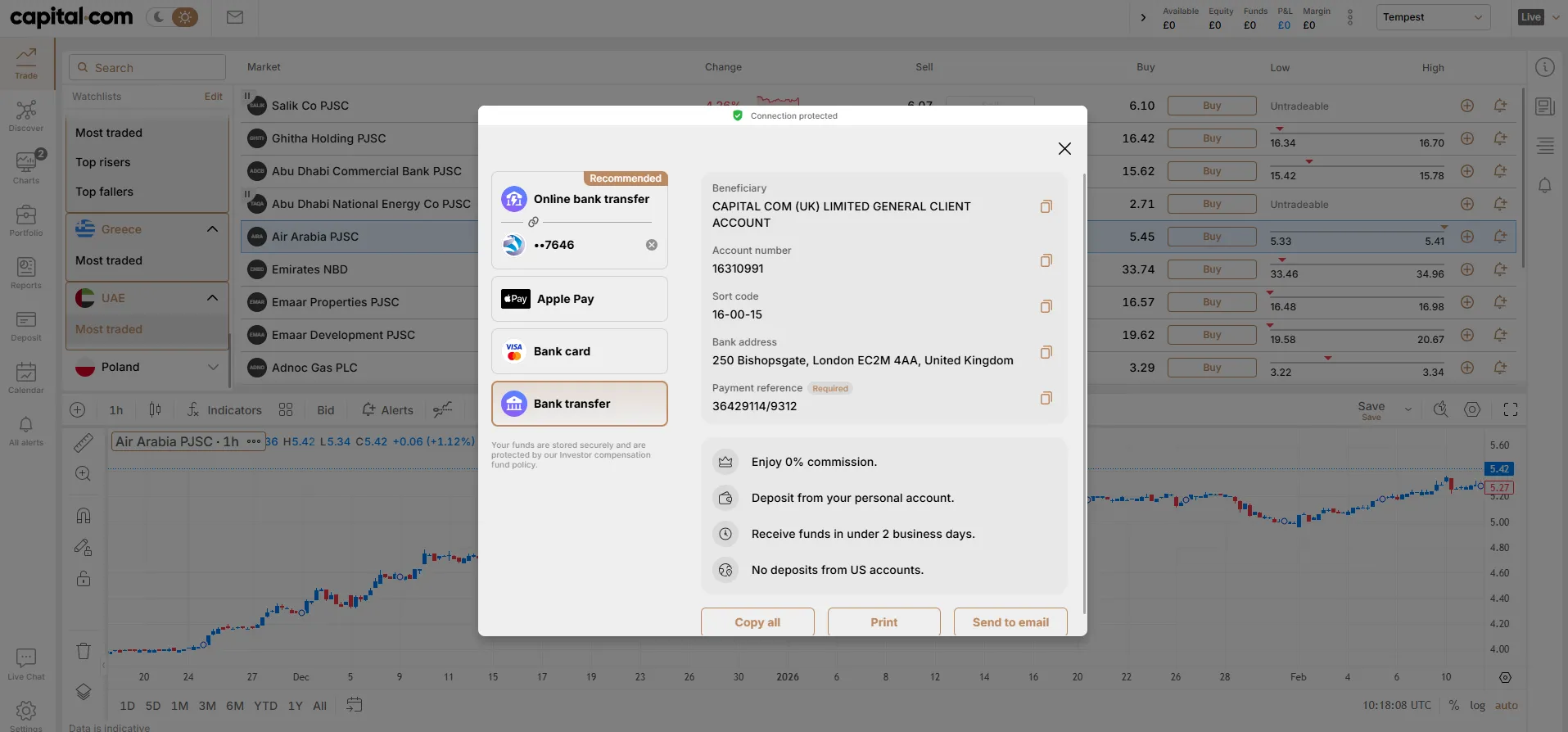The image size is (1568, 732).
Task: Select the Trade section in sidebar
Action: coord(26,63)
